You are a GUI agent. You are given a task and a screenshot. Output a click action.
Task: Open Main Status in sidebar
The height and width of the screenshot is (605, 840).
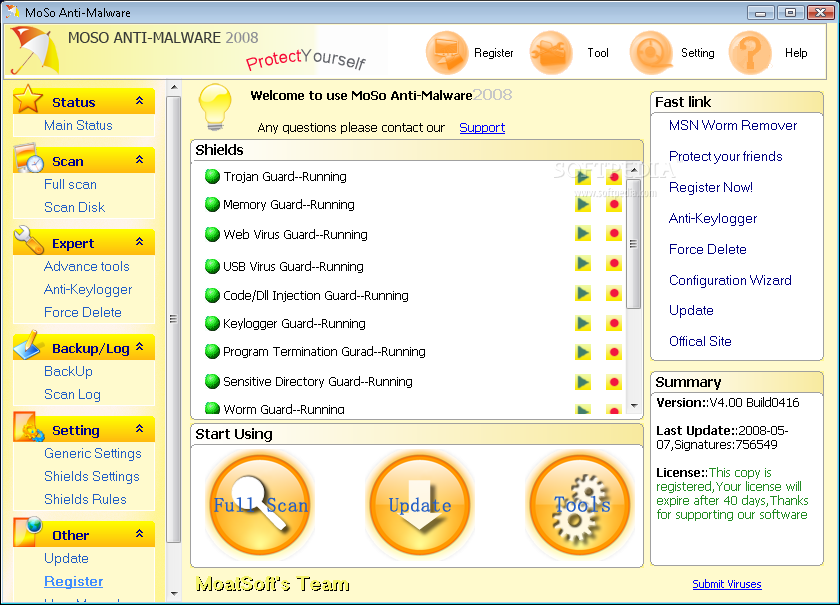[78, 125]
